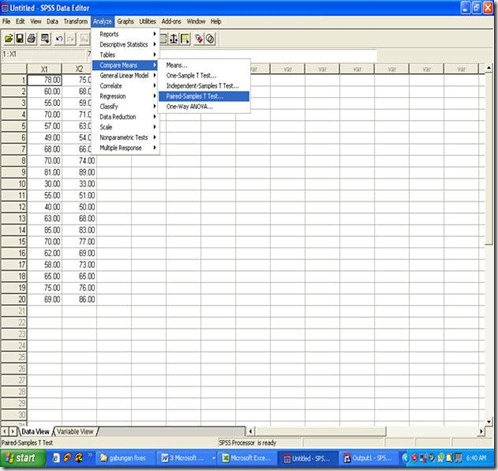Select row header 20
The image size is (498, 471).
tap(14, 299)
